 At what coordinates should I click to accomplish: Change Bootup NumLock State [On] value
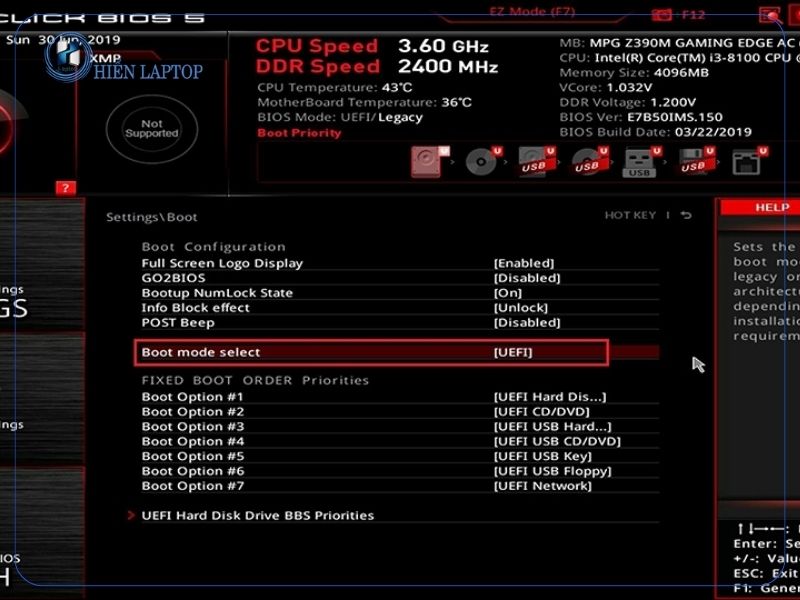pyautogui.click(x=508, y=293)
